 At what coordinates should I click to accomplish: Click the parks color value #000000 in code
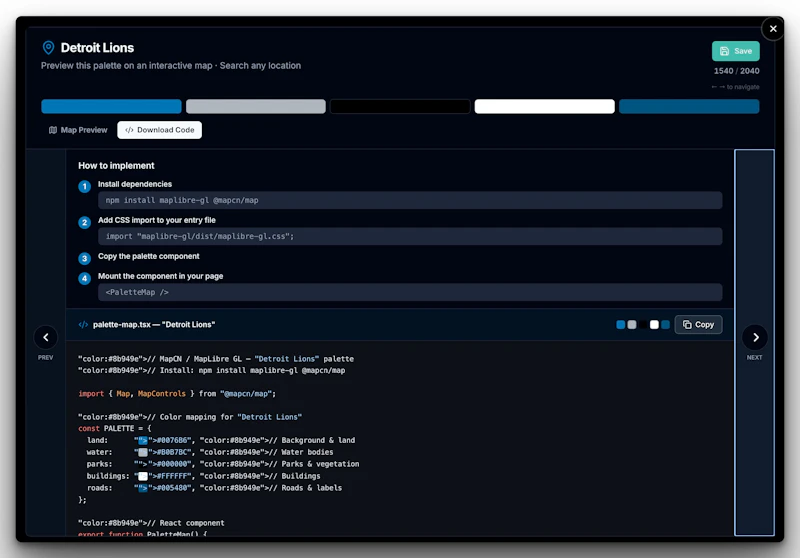pos(172,464)
